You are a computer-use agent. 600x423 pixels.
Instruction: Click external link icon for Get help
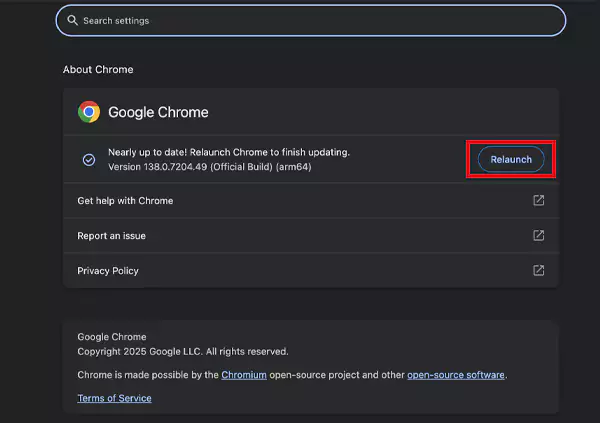tap(538, 200)
